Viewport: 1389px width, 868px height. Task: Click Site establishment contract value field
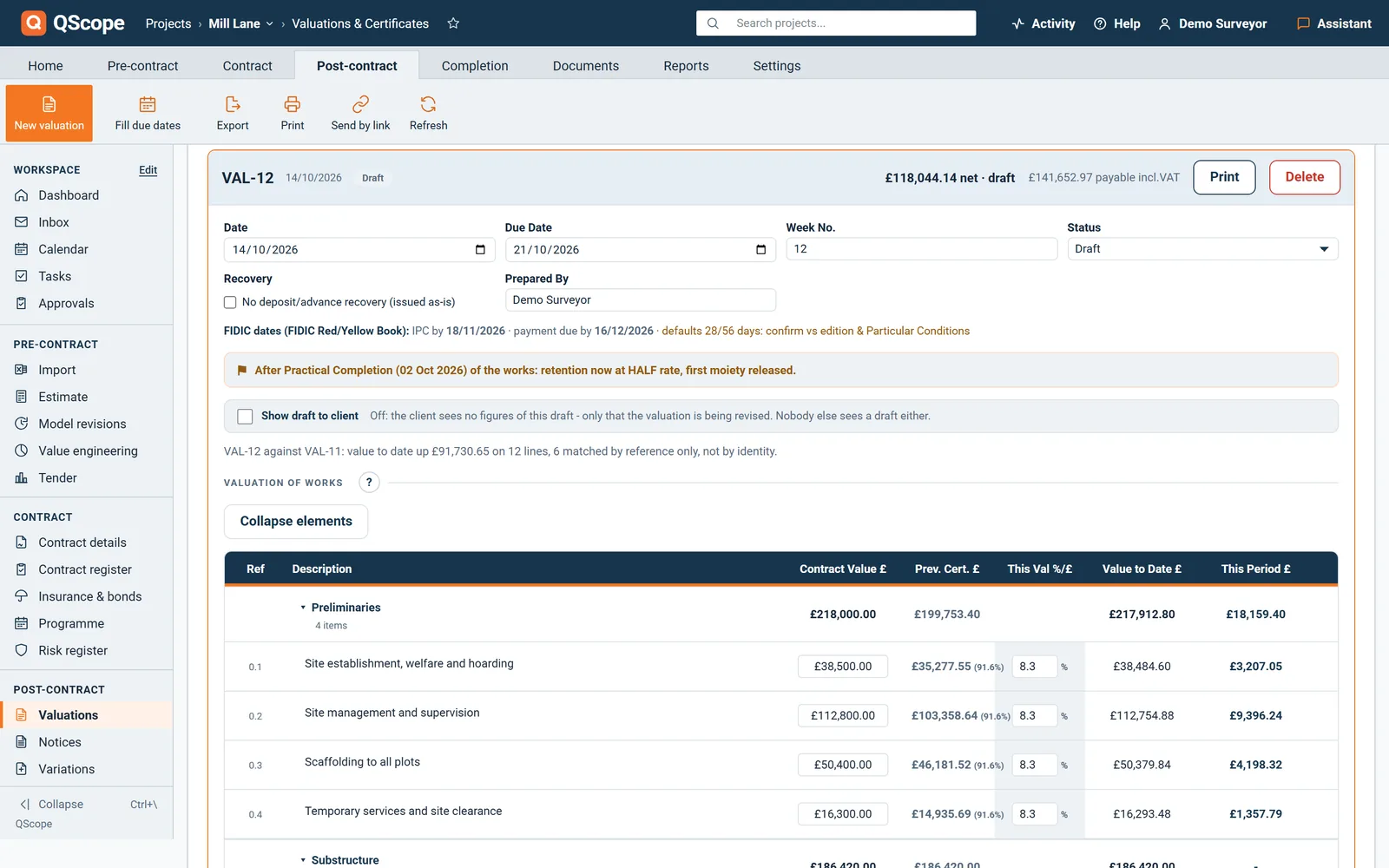tap(843, 667)
